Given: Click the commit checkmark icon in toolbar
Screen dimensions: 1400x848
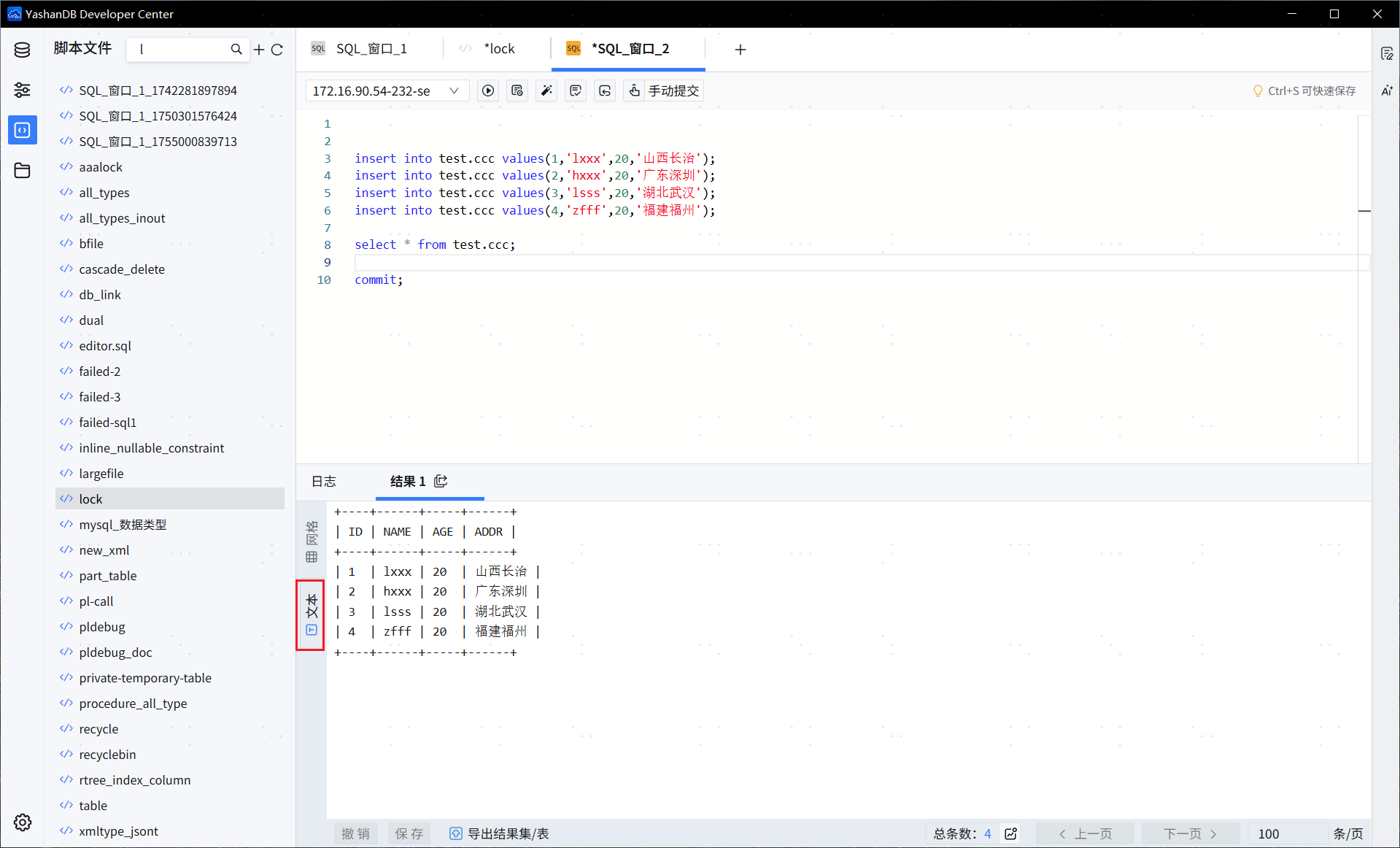Looking at the screenshot, I should [576, 90].
